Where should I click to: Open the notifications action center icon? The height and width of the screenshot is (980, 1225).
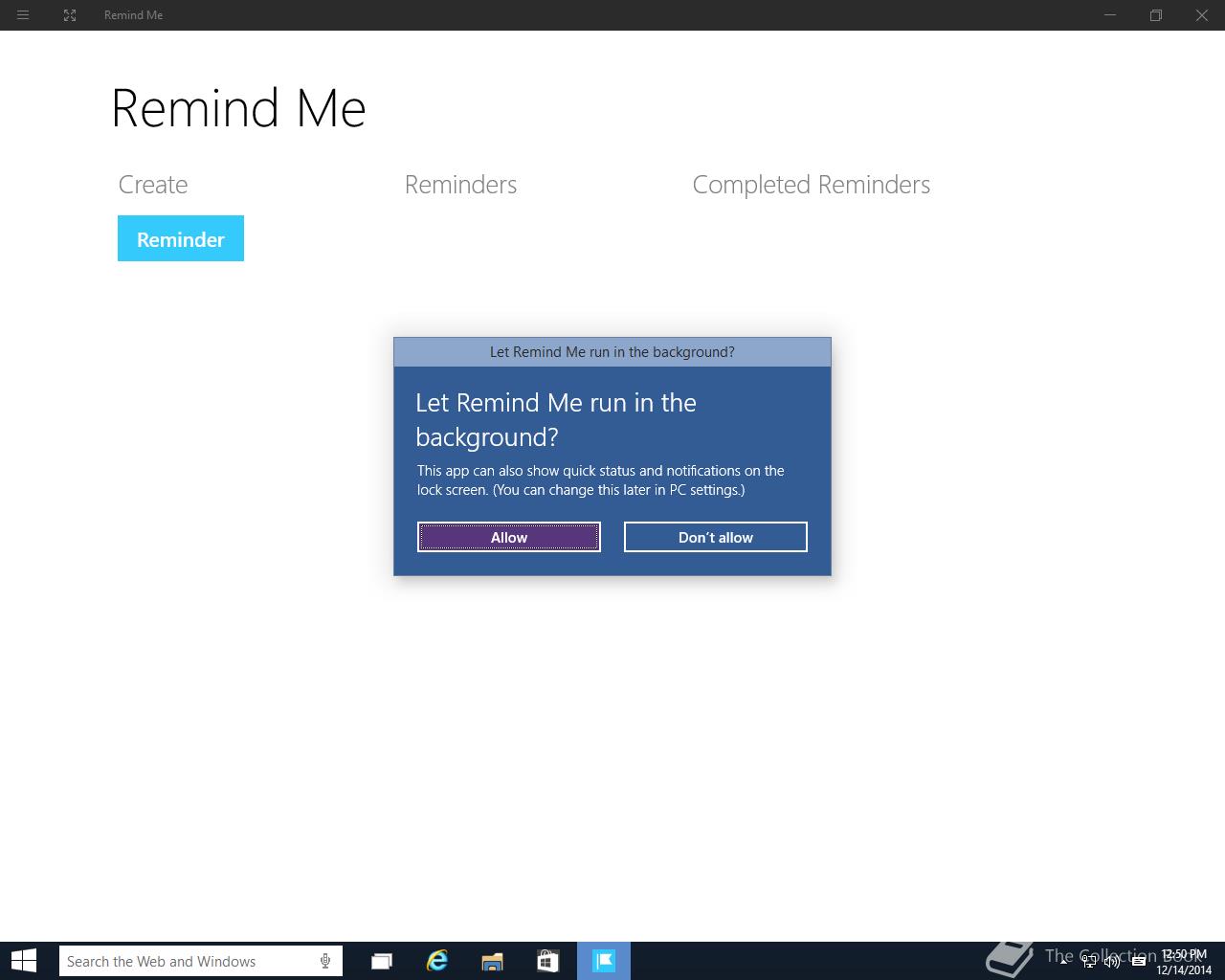pos(1139,961)
